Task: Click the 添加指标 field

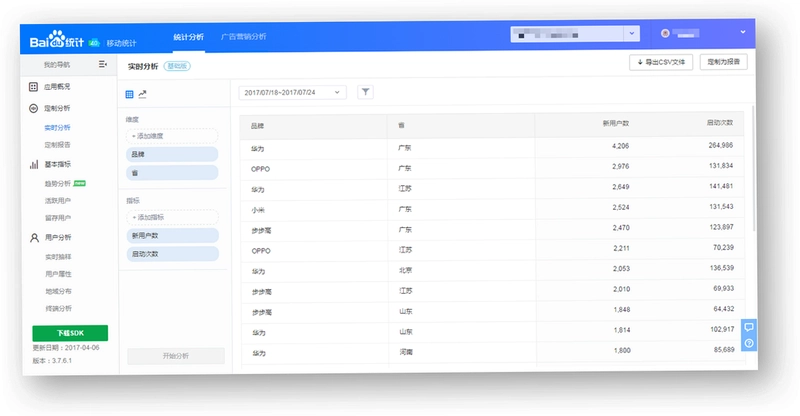Action: [172, 217]
